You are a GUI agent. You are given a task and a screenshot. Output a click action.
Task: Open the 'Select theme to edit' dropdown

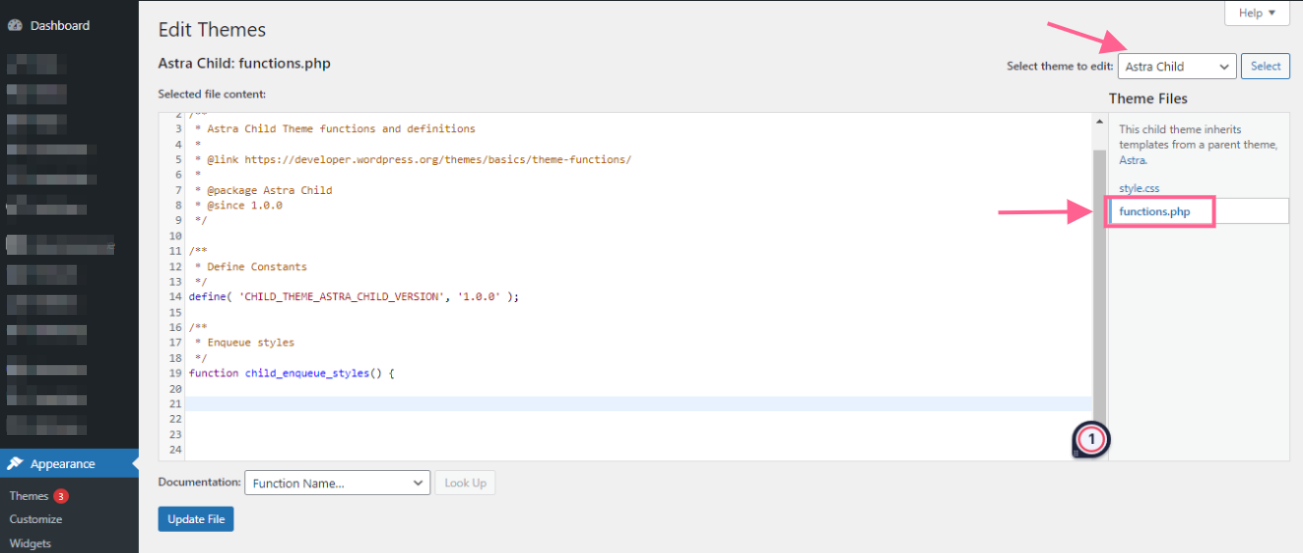click(x=1177, y=67)
